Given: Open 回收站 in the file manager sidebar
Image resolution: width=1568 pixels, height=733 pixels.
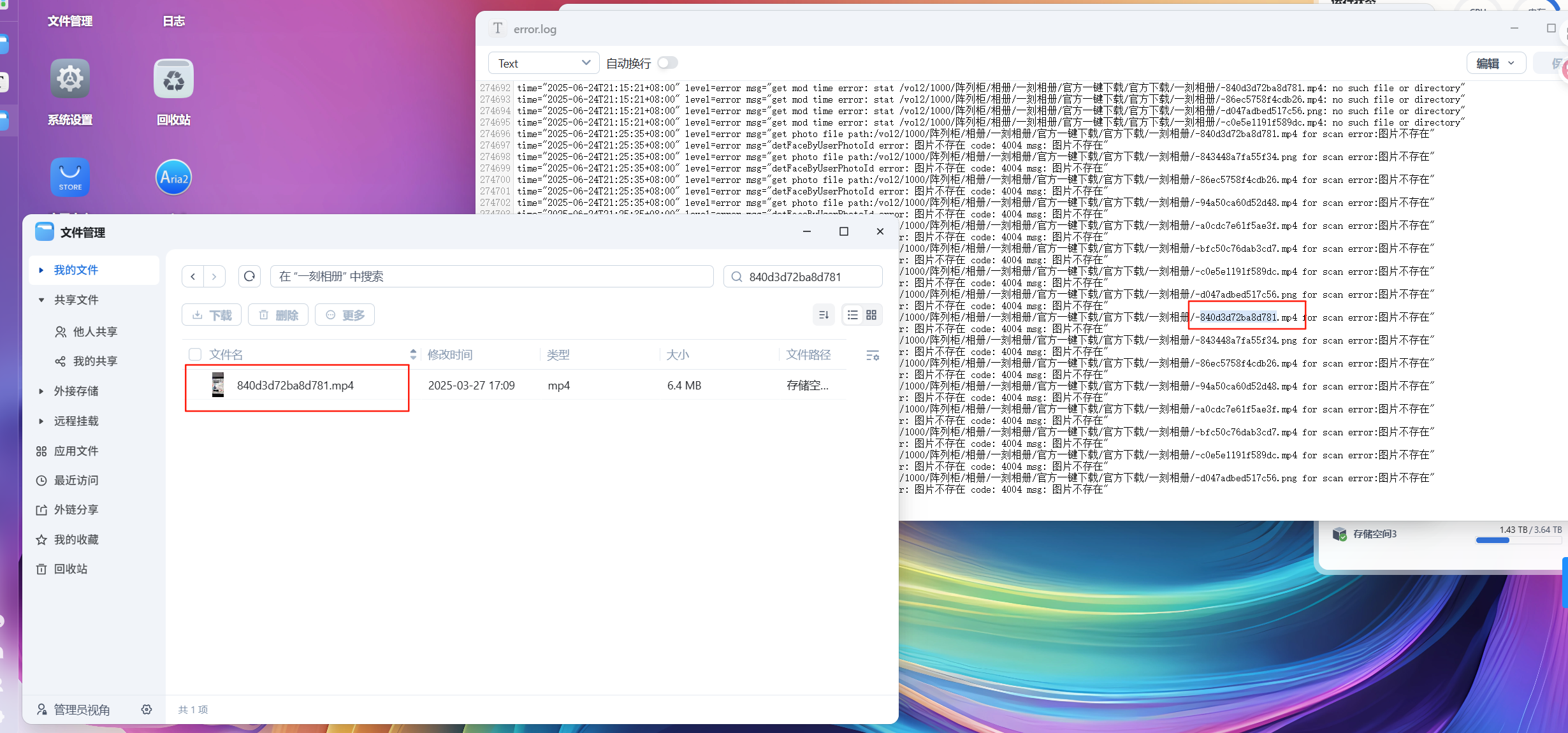Looking at the screenshot, I should click(x=61, y=569).
